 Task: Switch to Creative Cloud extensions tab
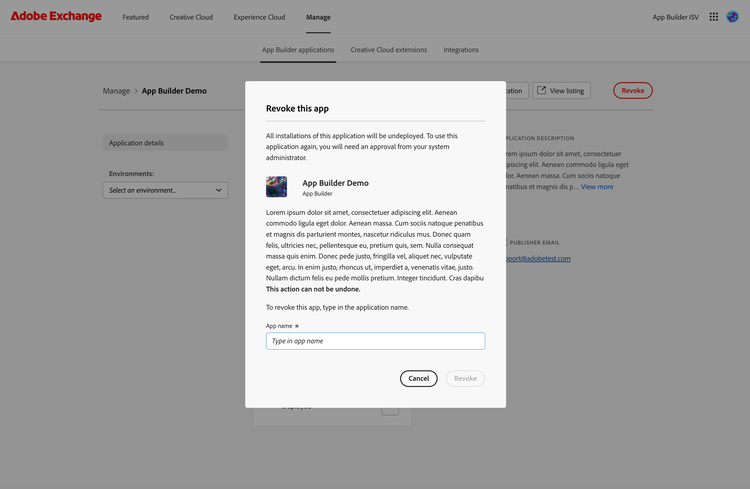(388, 50)
